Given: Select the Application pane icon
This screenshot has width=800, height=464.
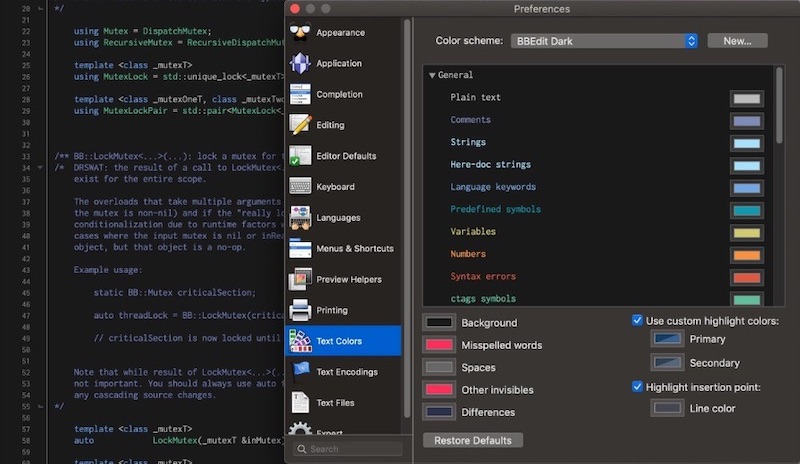Looking at the screenshot, I should point(300,63).
